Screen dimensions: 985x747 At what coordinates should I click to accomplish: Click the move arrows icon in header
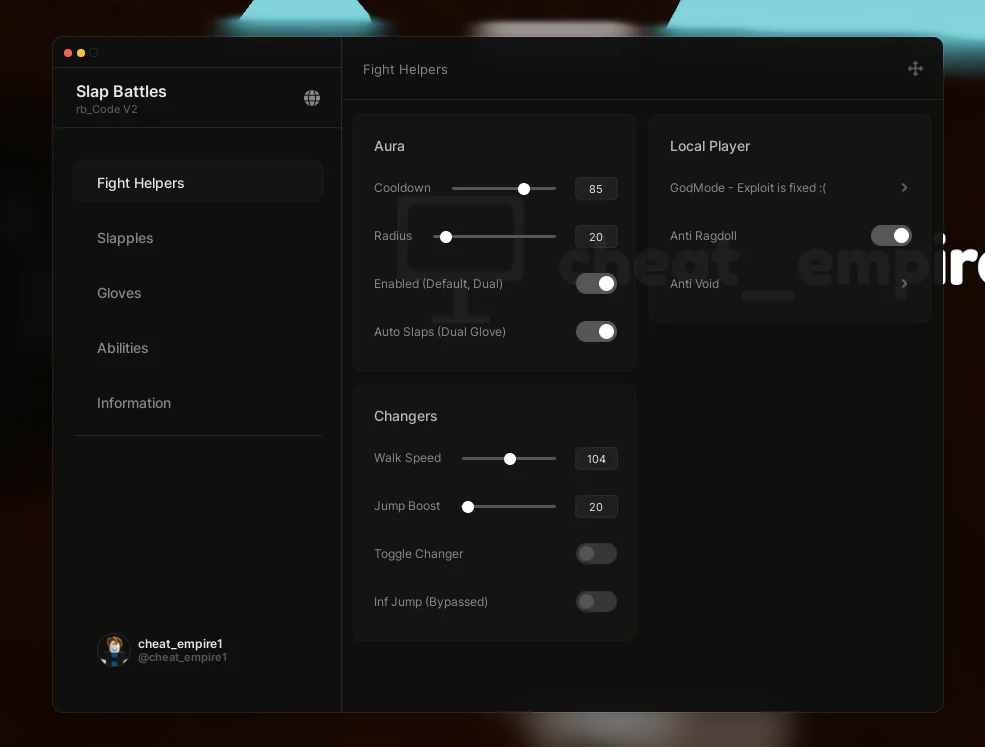(x=915, y=69)
